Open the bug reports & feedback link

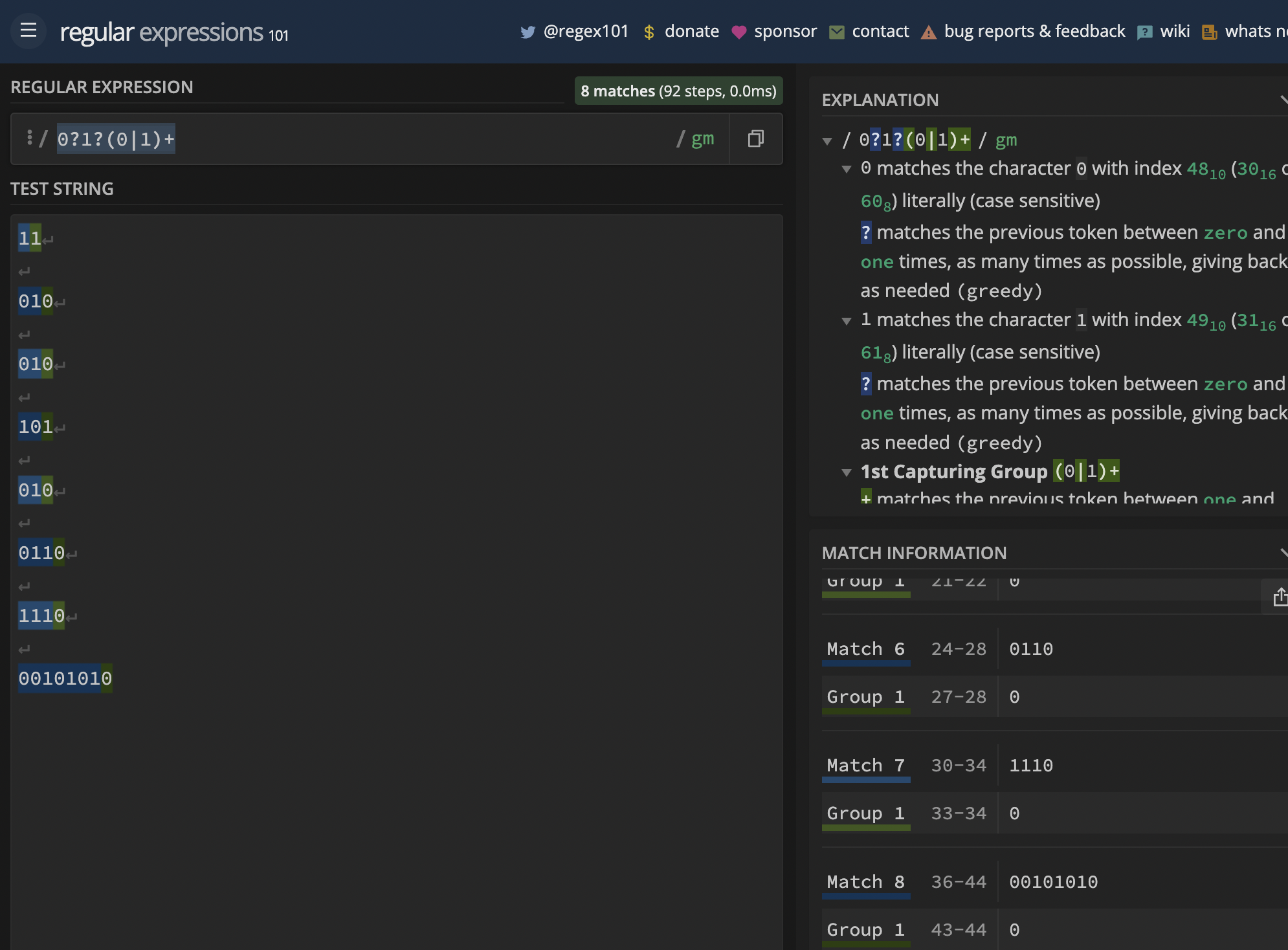click(x=1034, y=31)
